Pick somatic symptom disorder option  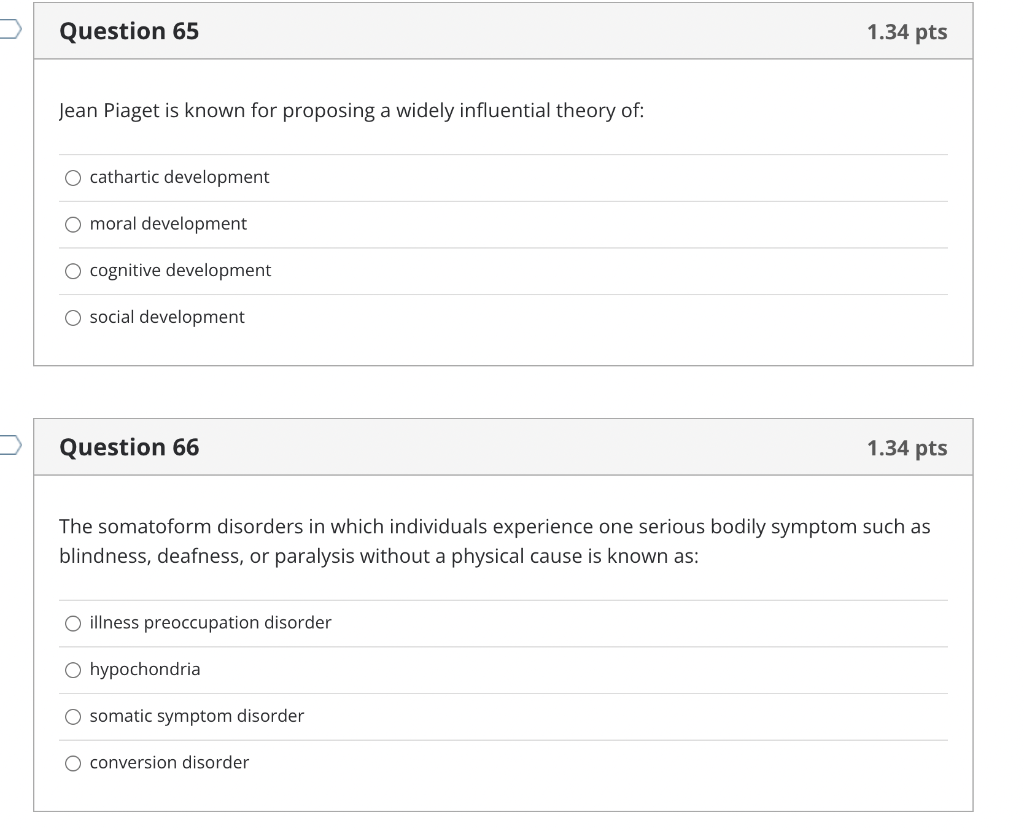coord(73,717)
